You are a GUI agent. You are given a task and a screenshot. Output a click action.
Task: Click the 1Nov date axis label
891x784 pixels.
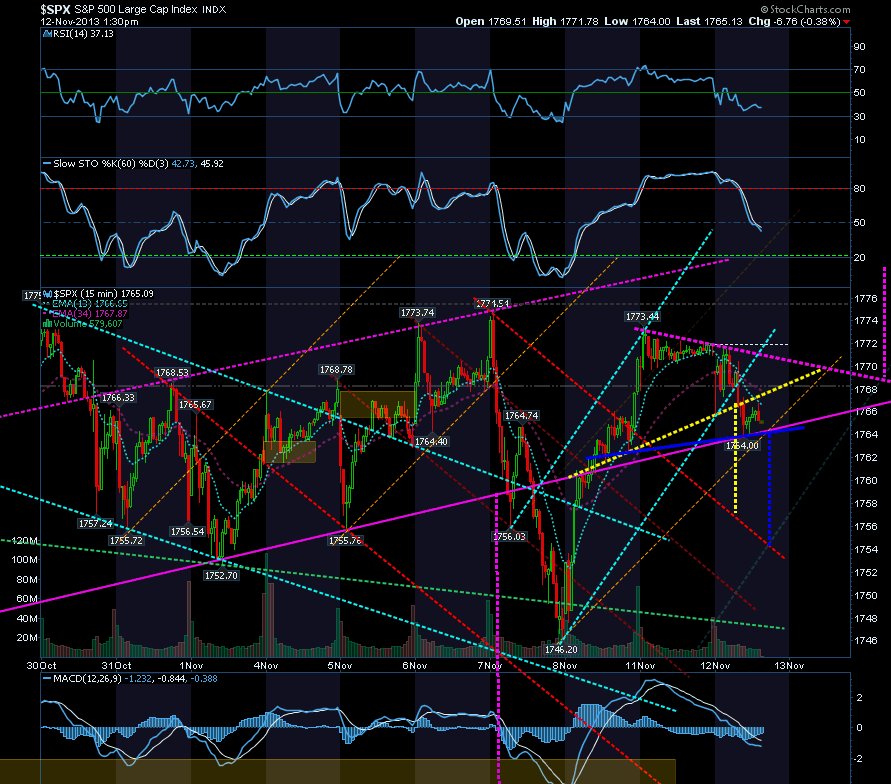coord(191,665)
